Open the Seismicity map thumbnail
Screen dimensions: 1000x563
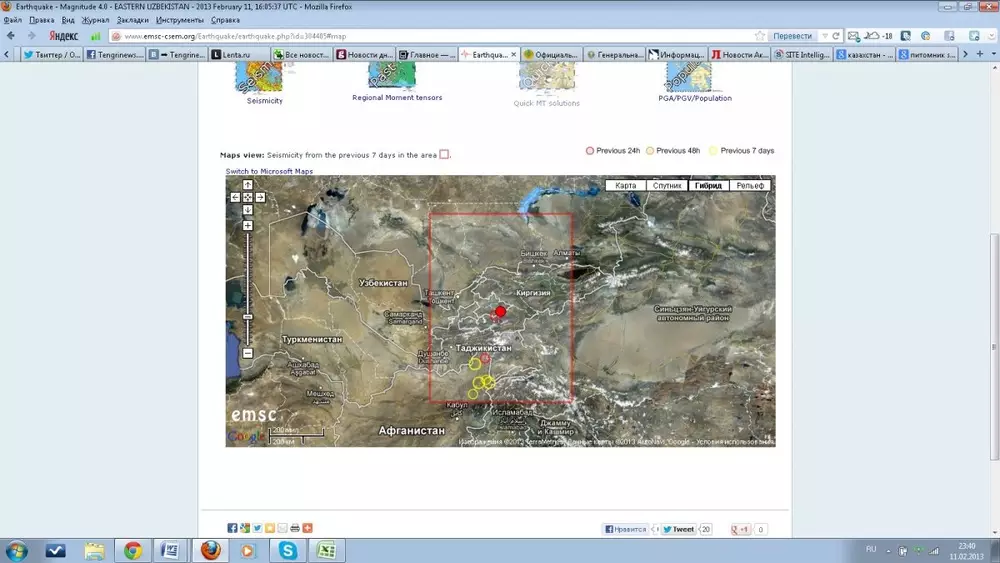click(x=265, y=81)
